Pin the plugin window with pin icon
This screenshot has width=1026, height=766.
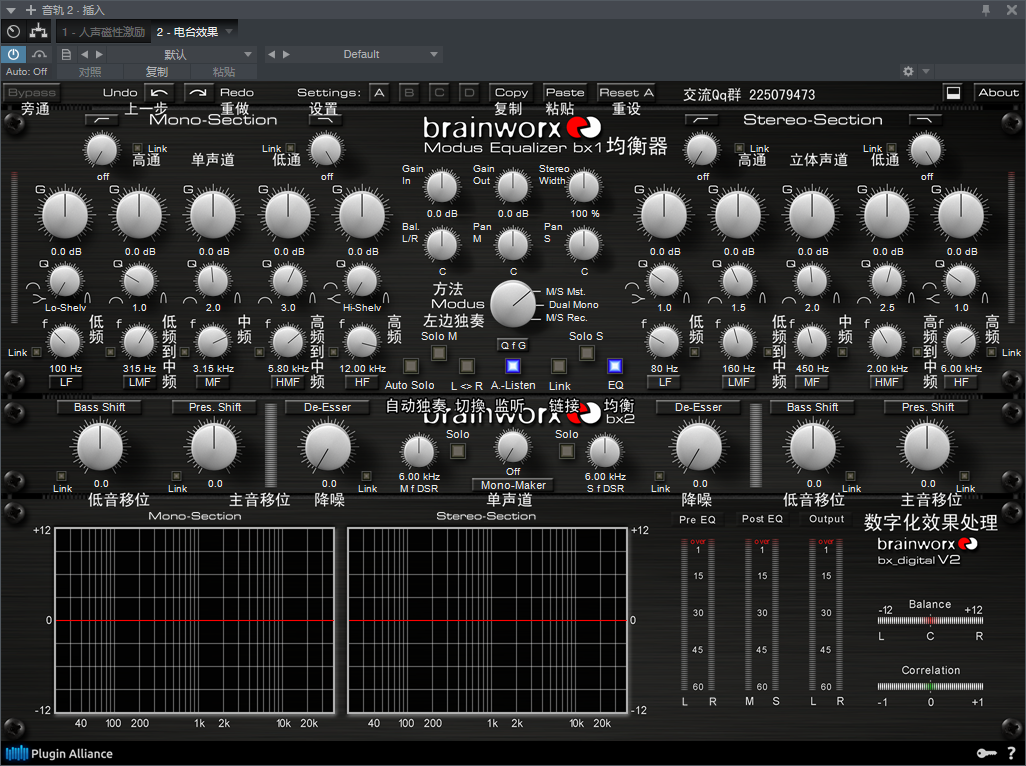pos(986,10)
